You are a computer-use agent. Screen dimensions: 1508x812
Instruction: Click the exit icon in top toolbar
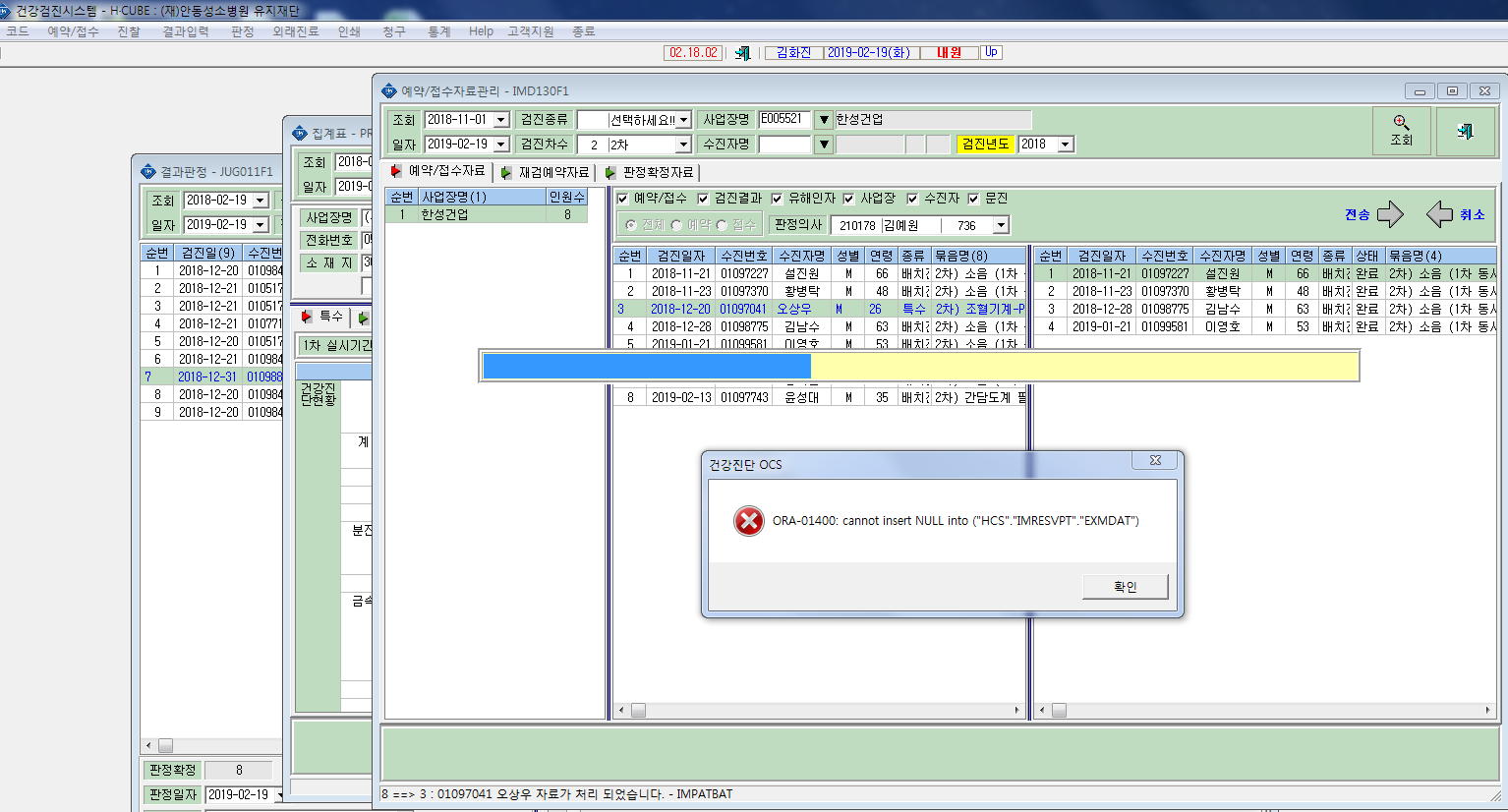click(x=743, y=53)
